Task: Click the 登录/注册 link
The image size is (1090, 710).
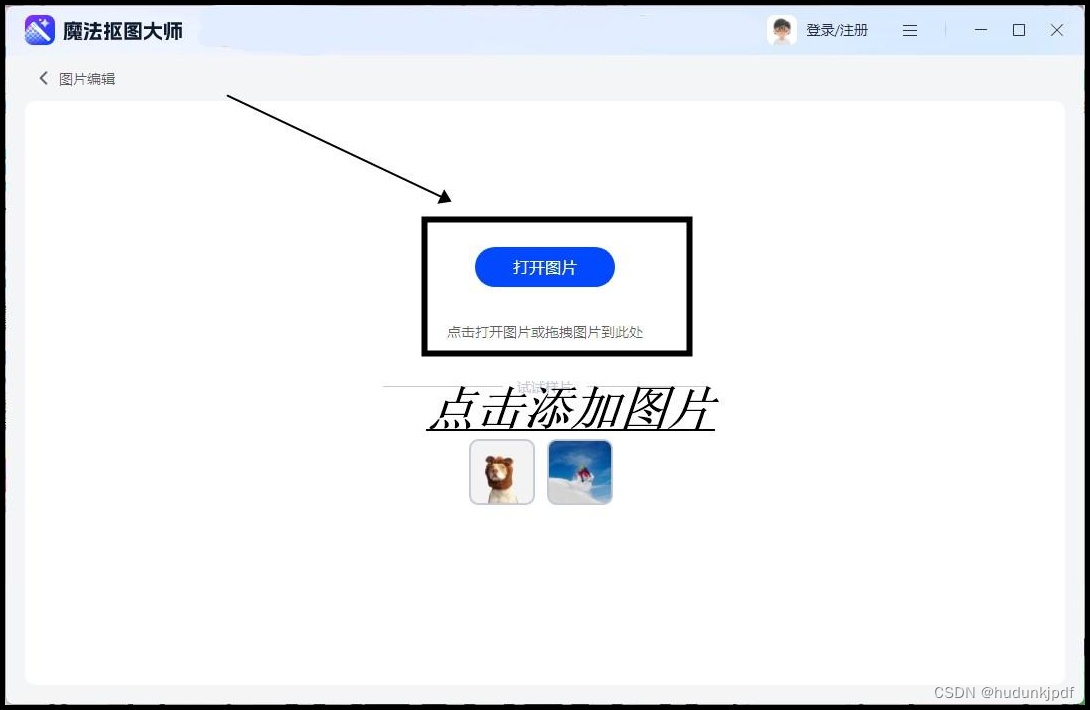Action: point(836,29)
